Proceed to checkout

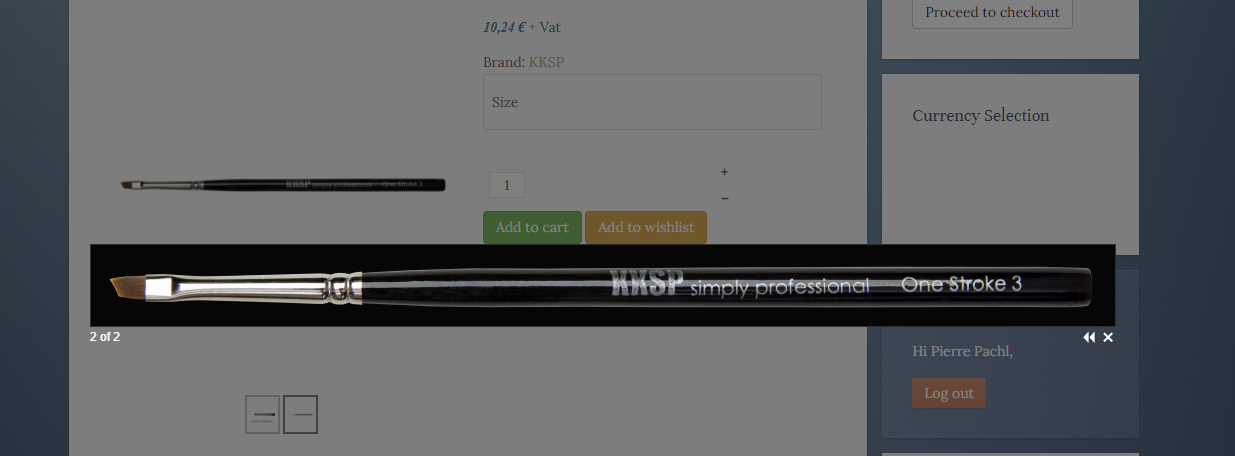(x=992, y=13)
